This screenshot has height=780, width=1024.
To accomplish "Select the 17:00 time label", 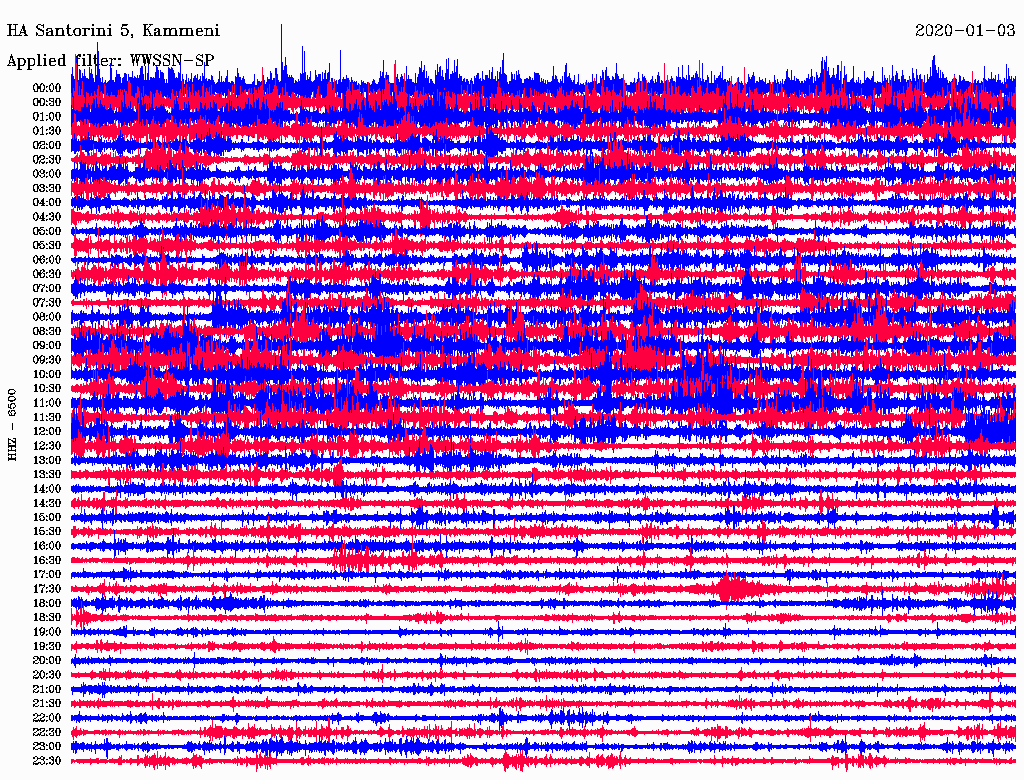I will click(47, 575).
